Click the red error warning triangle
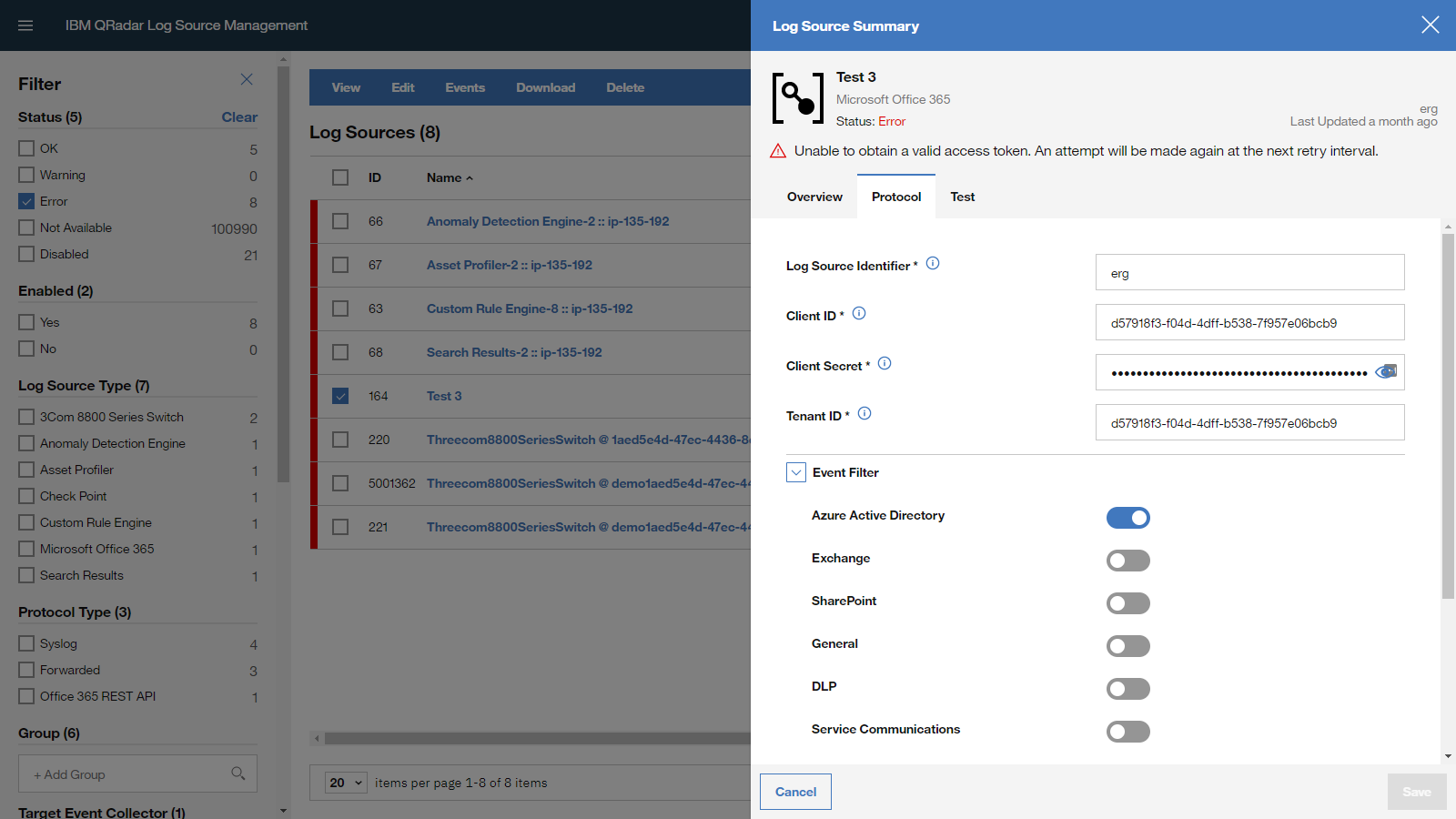The width and height of the screenshot is (1456, 819). click(779, 150)
